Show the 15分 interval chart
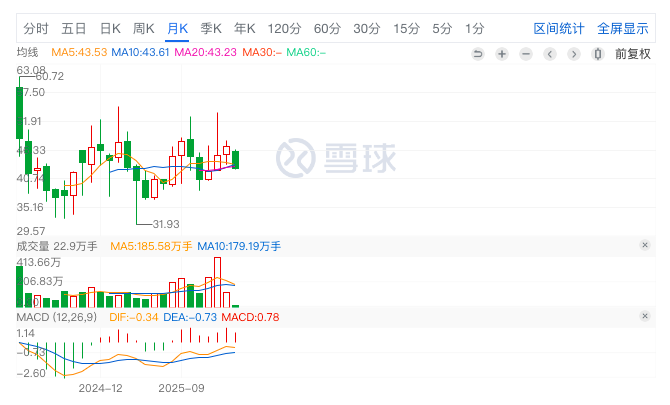The image size is (670, 405). pyautogui.click(x=406, y=29)
